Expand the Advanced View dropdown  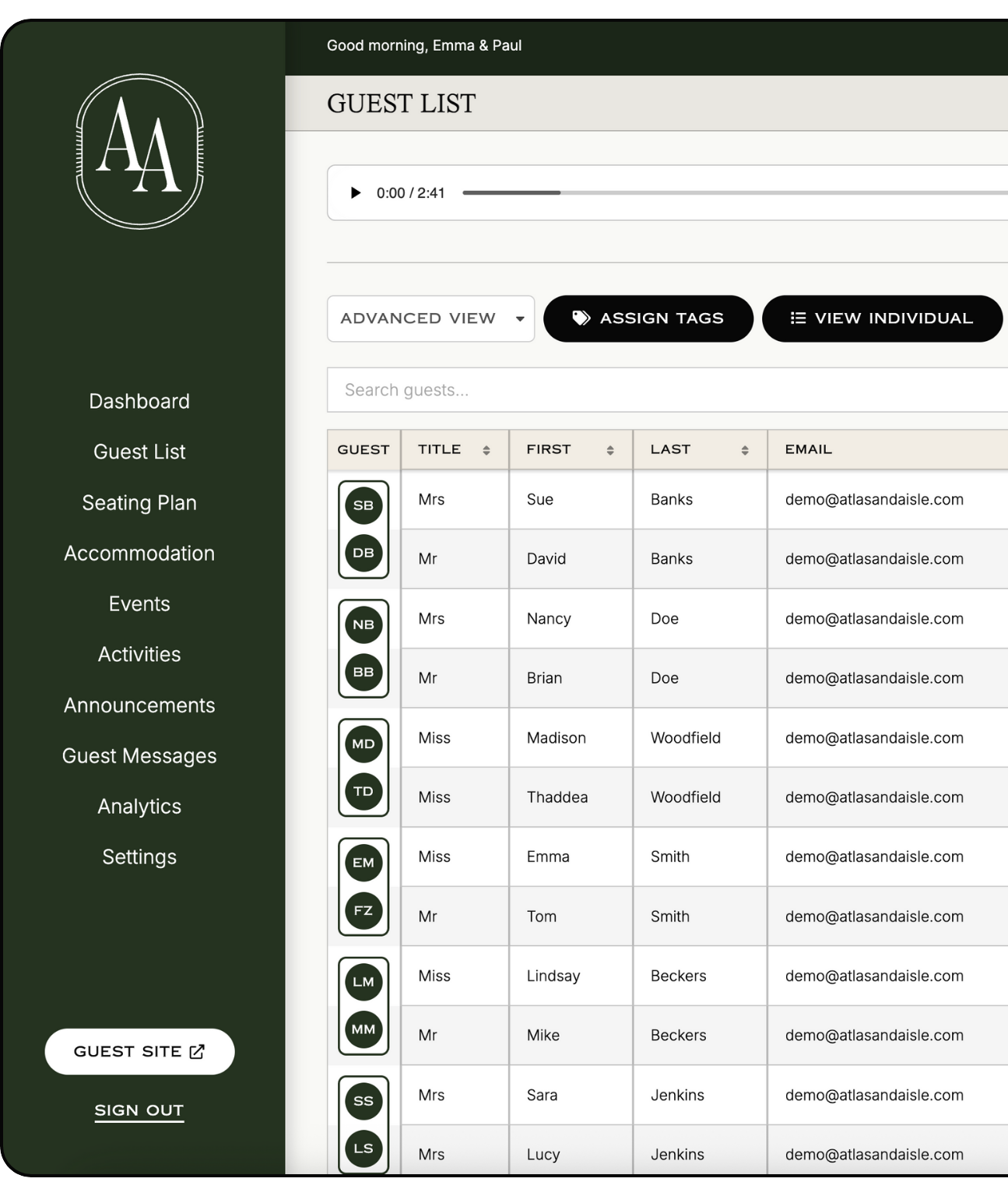pos(430,318)
